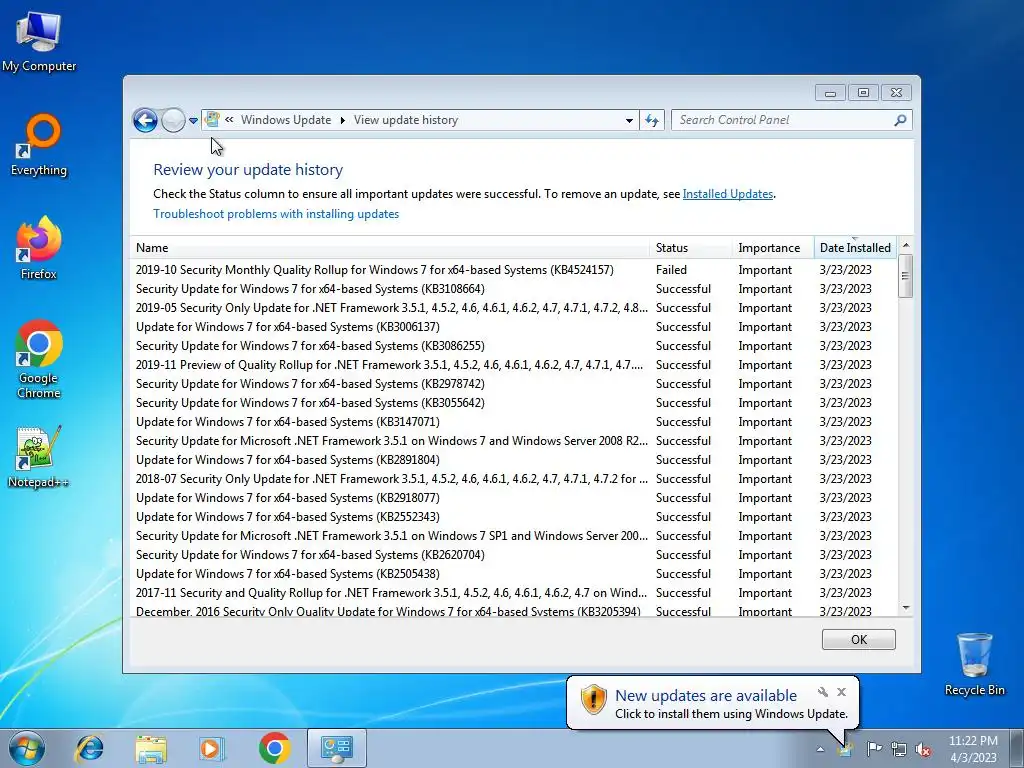Open the Action Center flag icon
1024x768 pixels.
pos(874,749)
